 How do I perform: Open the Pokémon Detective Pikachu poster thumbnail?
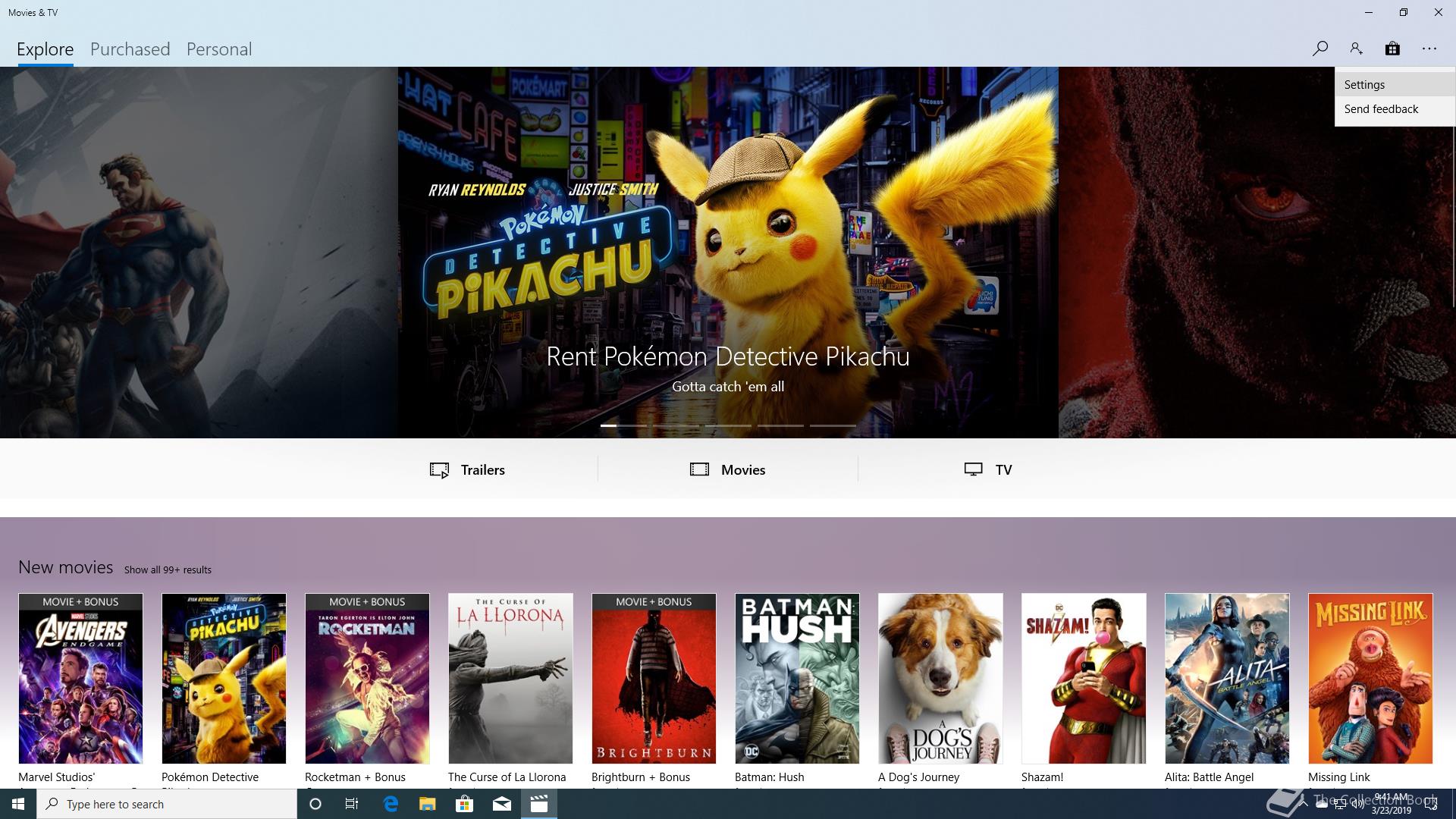point(224,679)
